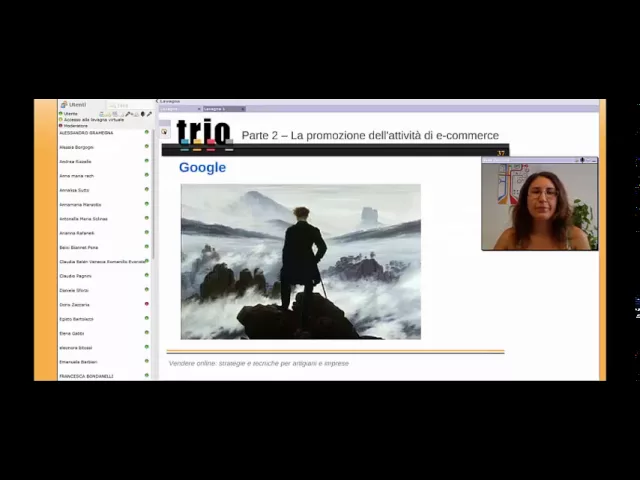Close the Lavagna 1 tab

pyautogui.click(x=242, y=109)
